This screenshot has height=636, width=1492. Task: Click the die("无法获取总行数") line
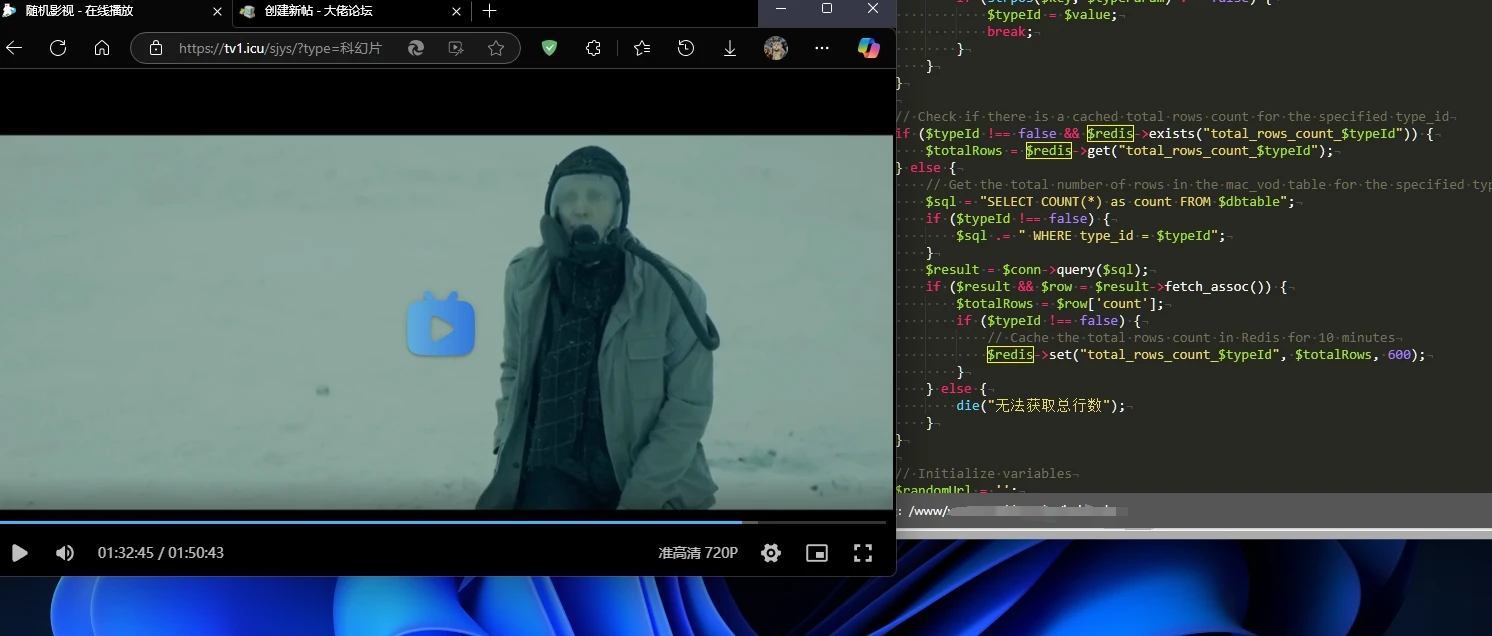tap(1040, 405)
